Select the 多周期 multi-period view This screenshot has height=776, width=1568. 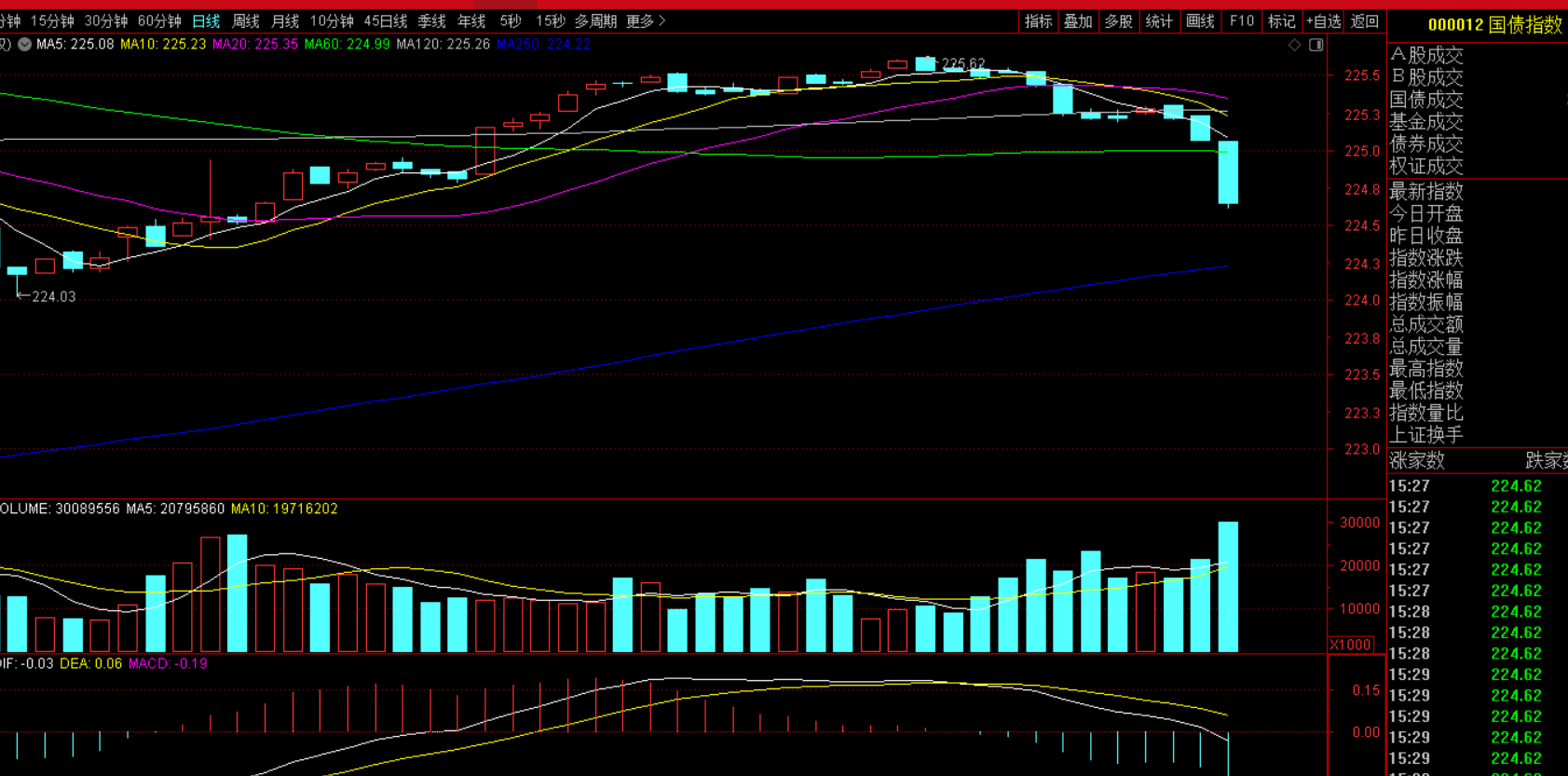coord(595,20)
